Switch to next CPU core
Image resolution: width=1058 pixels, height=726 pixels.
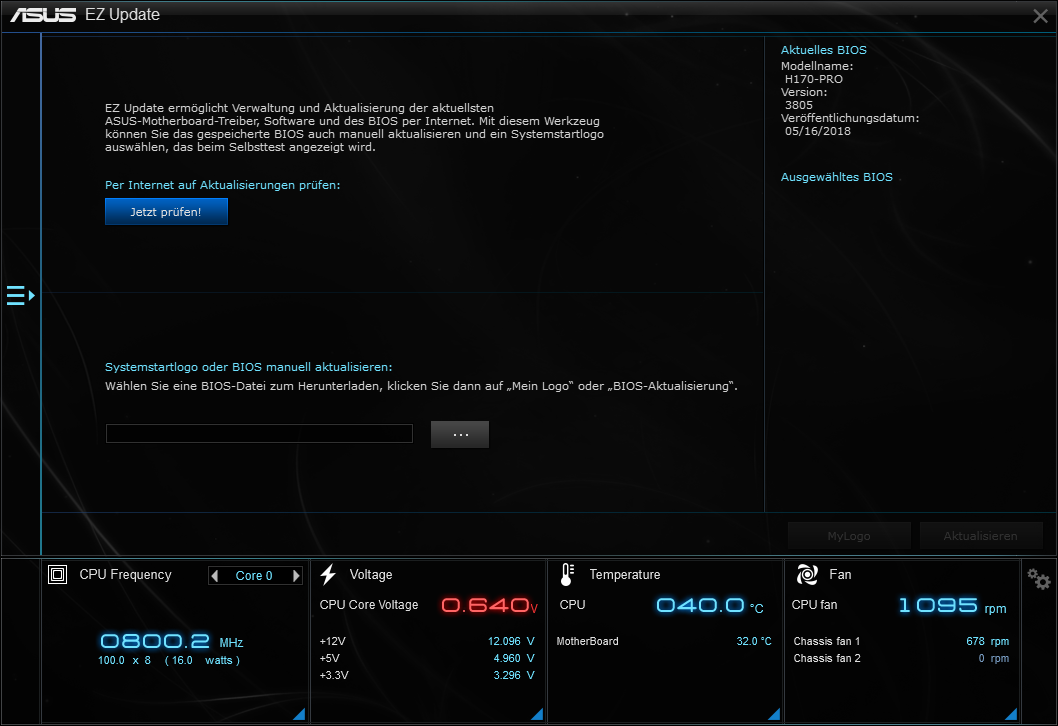click(296, 576)
